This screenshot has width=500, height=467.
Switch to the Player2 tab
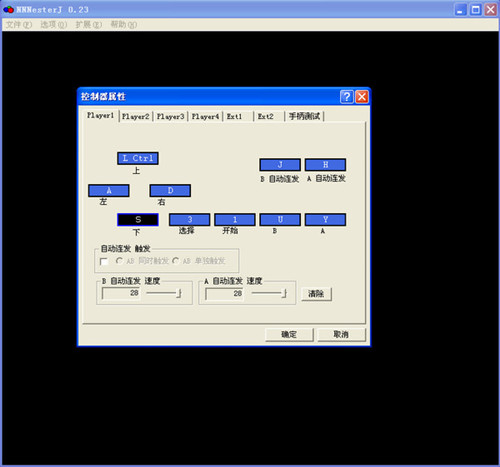(x=136, y=116)
